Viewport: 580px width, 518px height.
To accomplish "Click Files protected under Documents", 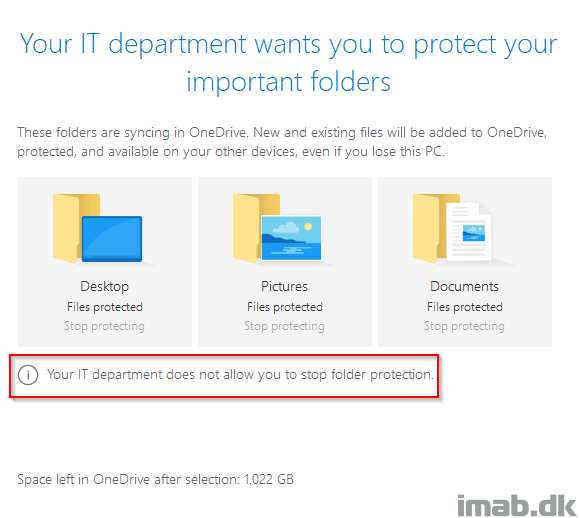I will 465,307.
